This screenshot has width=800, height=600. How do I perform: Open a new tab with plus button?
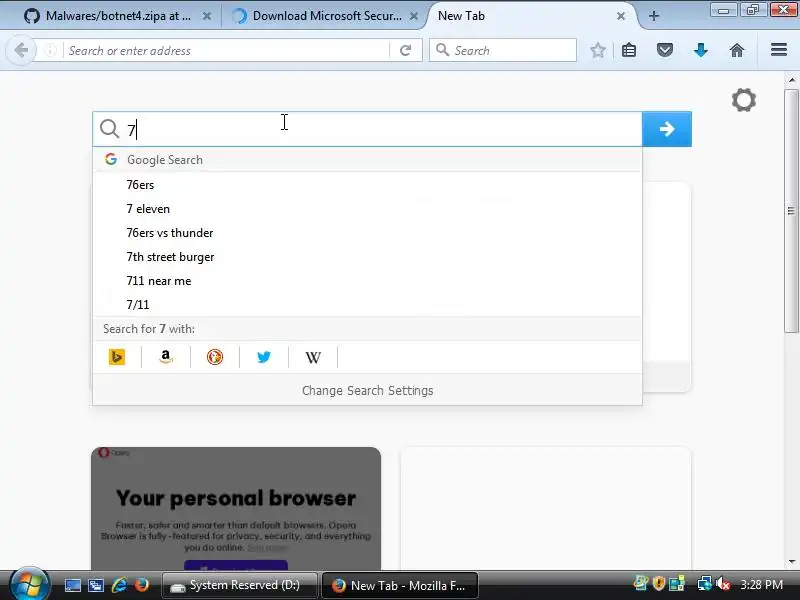(x=654, y=16)
